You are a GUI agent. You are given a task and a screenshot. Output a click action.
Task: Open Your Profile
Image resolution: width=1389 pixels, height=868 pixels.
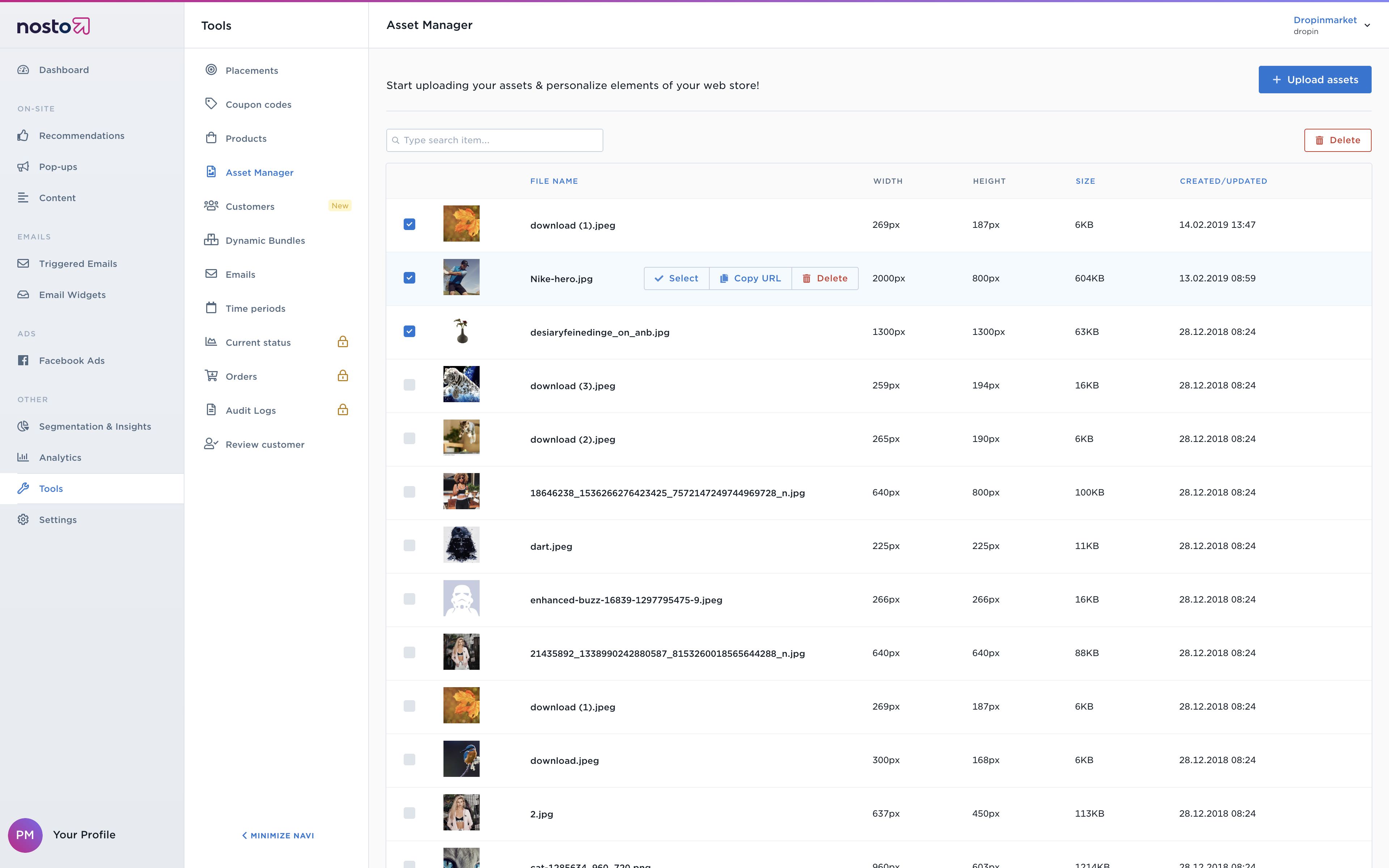point(84,835)
